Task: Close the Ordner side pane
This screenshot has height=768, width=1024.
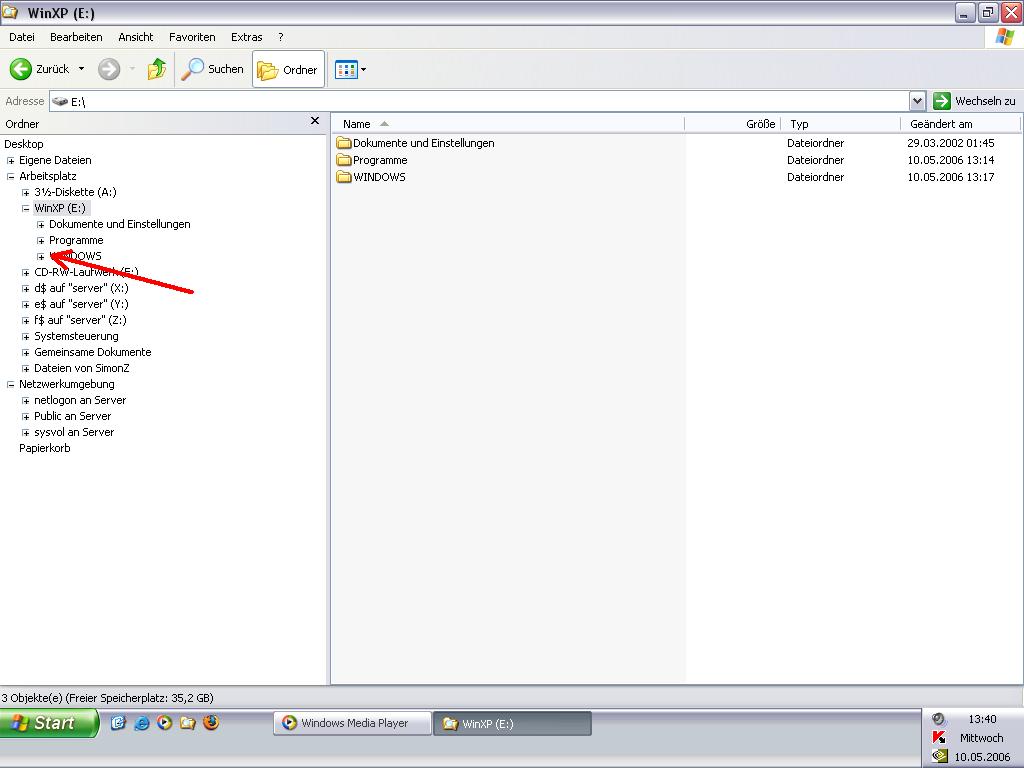Action: [x=315, y=121]
